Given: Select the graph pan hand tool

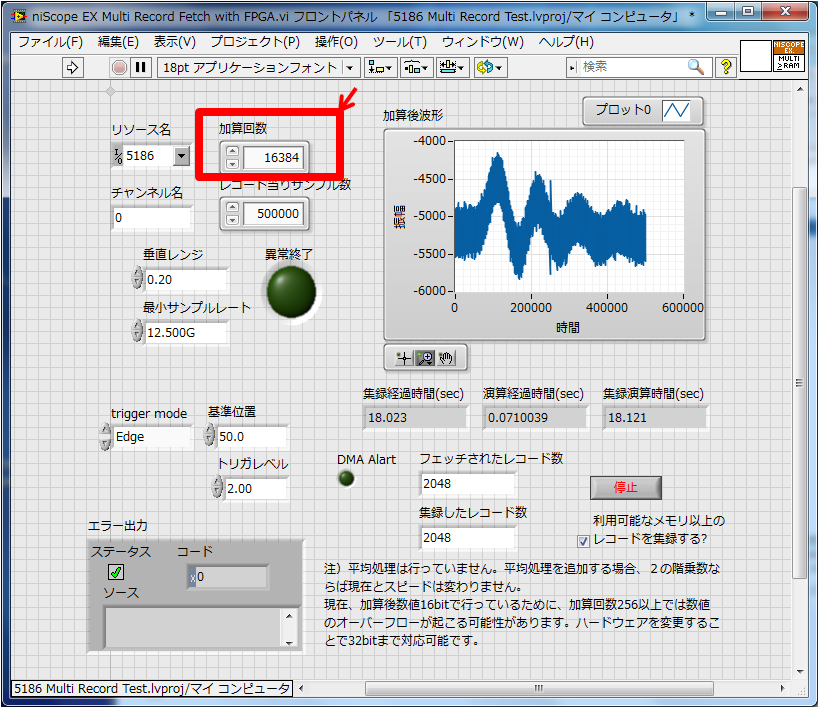Looking at the screenshot, I should (x=446, y=358).
